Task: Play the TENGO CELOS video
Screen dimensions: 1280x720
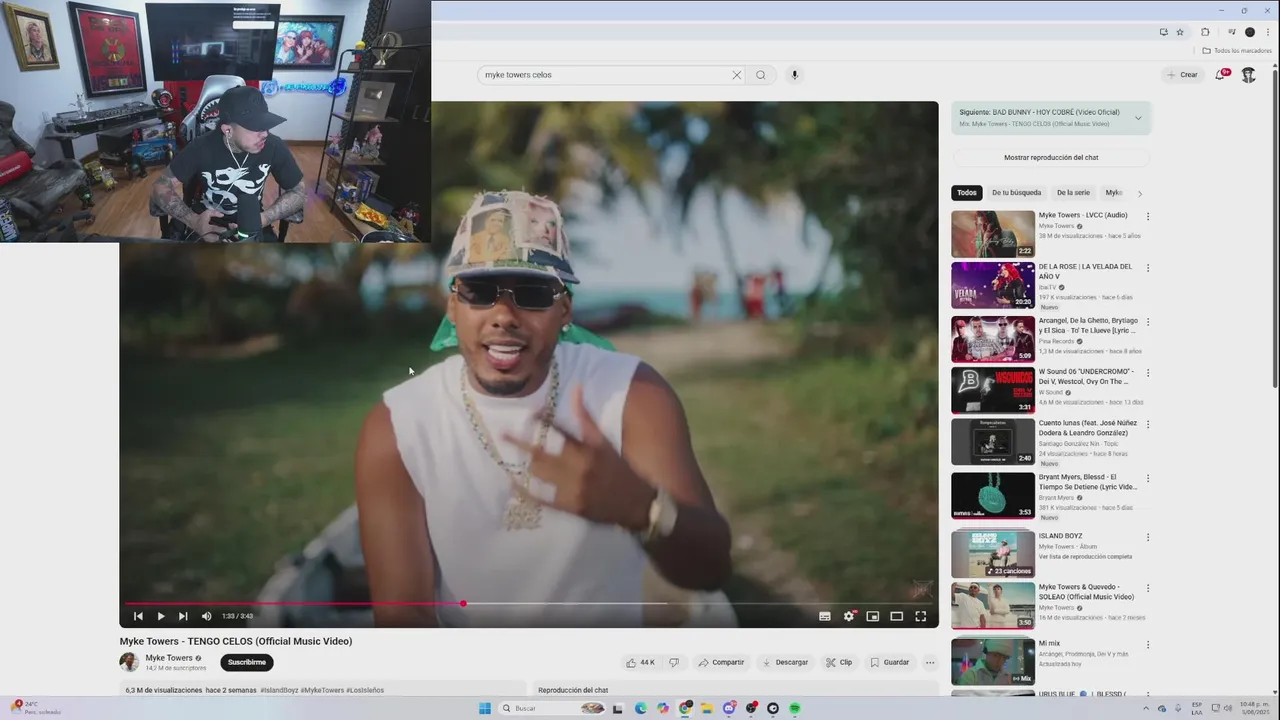Action: (161, 616)
